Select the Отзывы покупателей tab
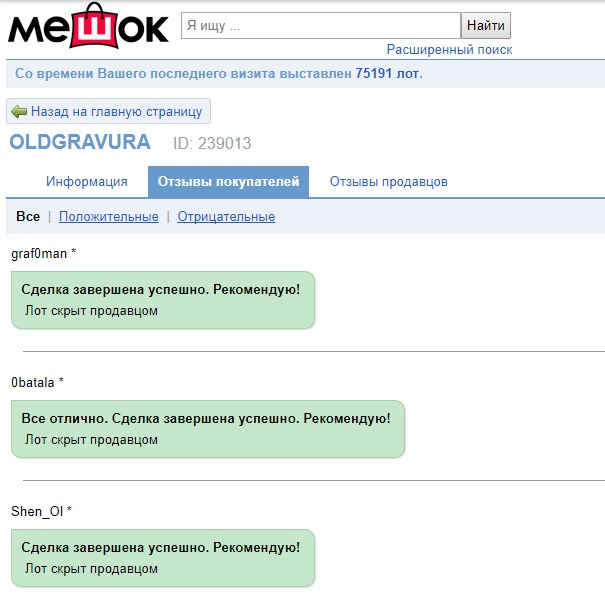 click(x=228, y=181)
